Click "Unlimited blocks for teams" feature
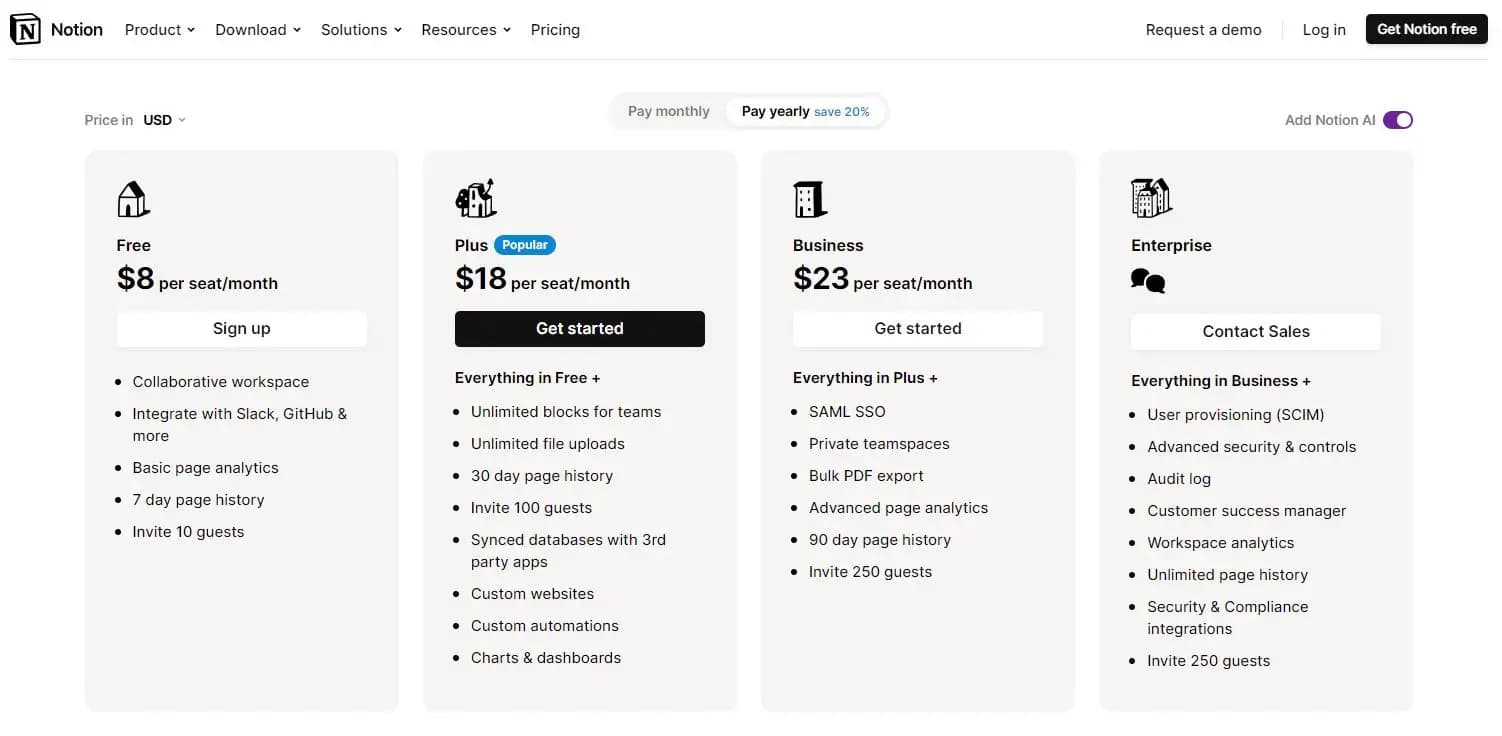Image resolution: width=1502 pixels, height=736 pixels. [566, 412]
